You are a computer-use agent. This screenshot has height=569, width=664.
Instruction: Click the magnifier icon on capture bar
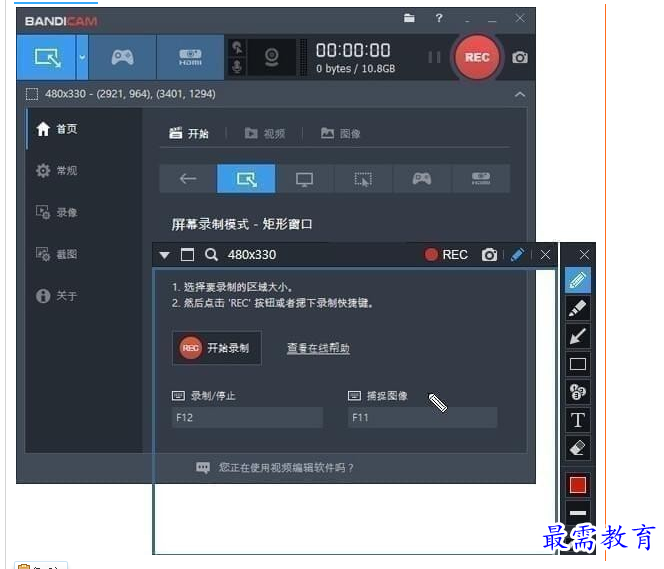pos(211,255)
